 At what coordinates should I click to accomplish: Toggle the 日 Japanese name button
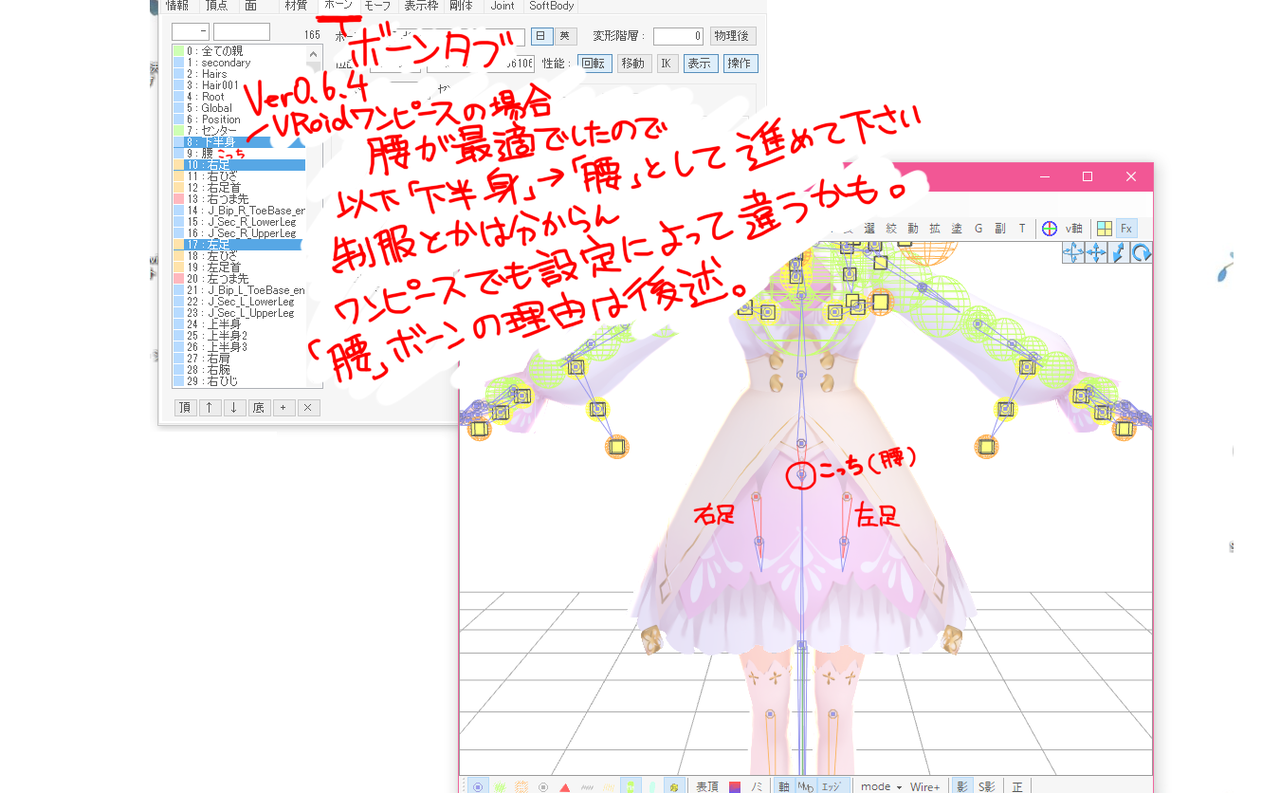(x=541, y=36)
